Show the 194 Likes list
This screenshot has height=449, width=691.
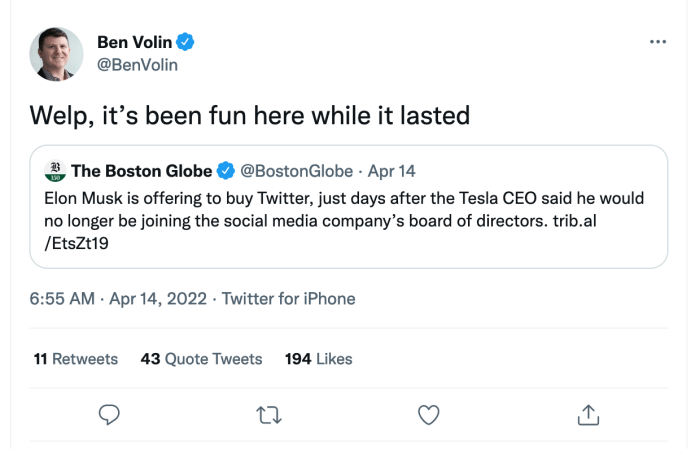pyautogui.click(x=318, y=358)
